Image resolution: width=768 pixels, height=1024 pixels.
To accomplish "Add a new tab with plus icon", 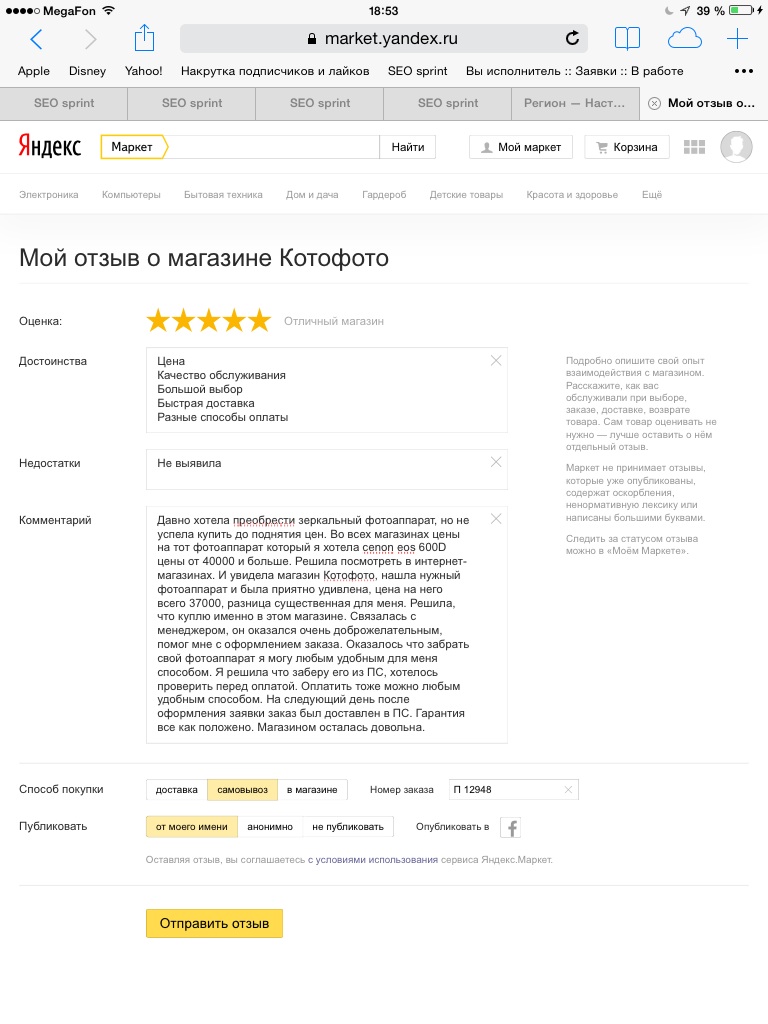I will tap(737, 39).
